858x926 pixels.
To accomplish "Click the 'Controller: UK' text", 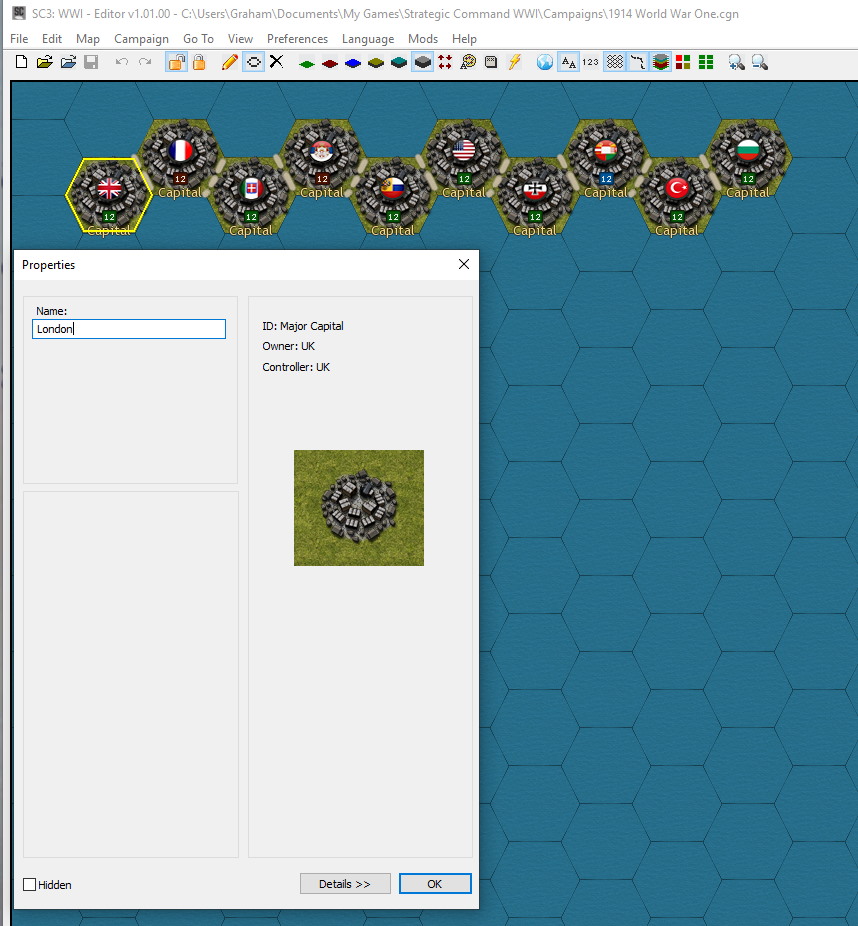I will click(x=296, y=367).
